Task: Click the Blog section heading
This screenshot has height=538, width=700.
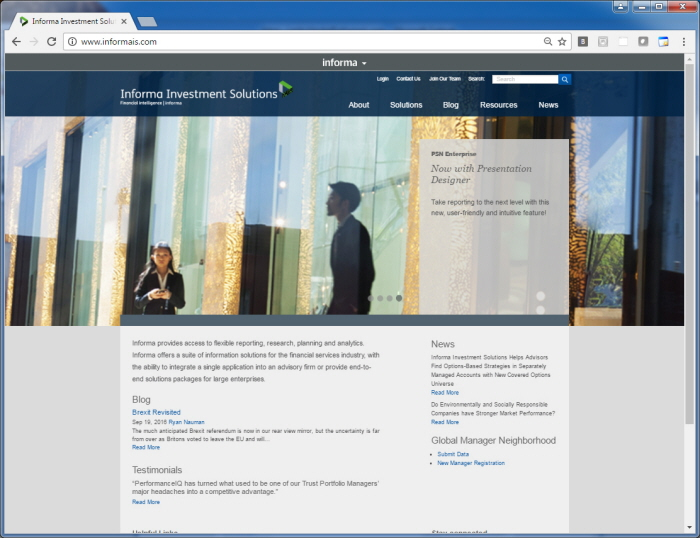Action: (x=141, y=400)
